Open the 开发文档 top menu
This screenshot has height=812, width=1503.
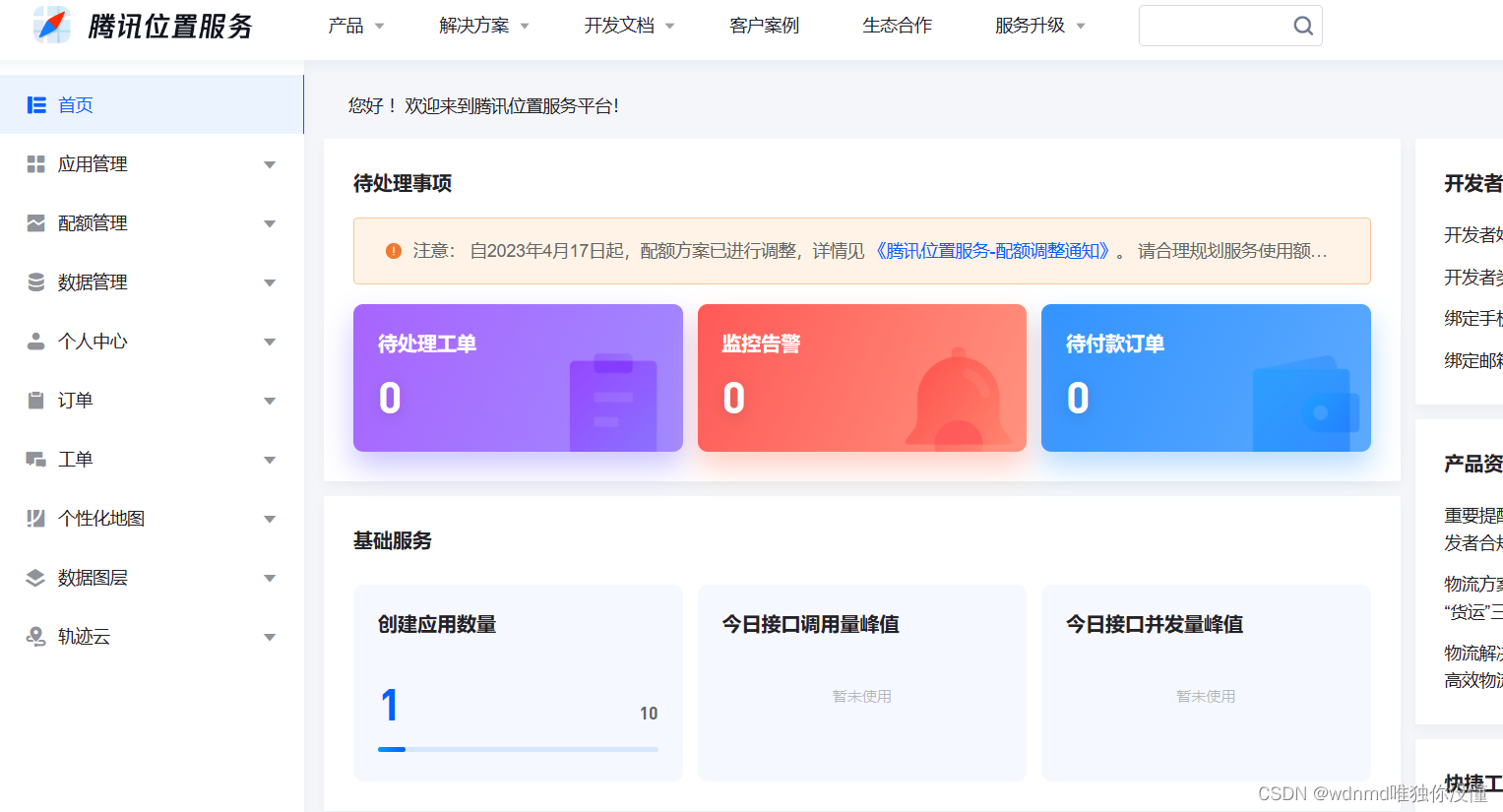(630, 26)
